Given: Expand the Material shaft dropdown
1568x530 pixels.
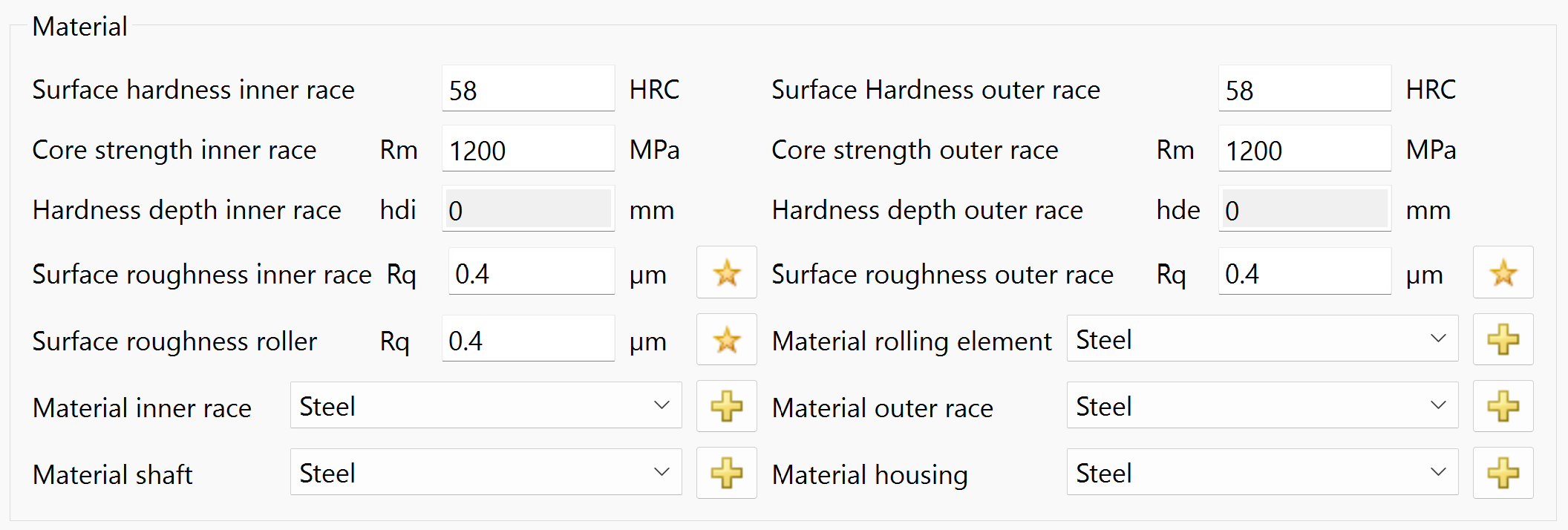Looking at the screenshot, I should 486,473.
